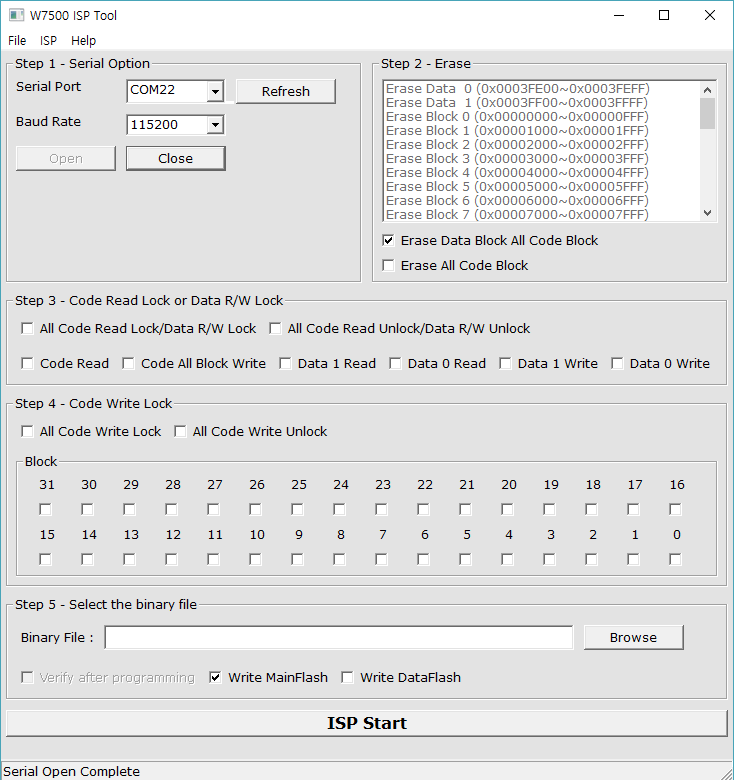The image size is (734, 780).
Task: Open the Help menu
Action: [84, 40]
